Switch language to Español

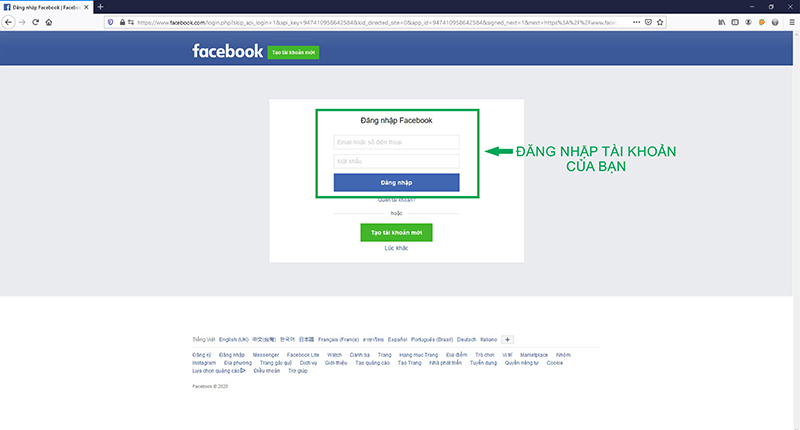coord(397,340)
